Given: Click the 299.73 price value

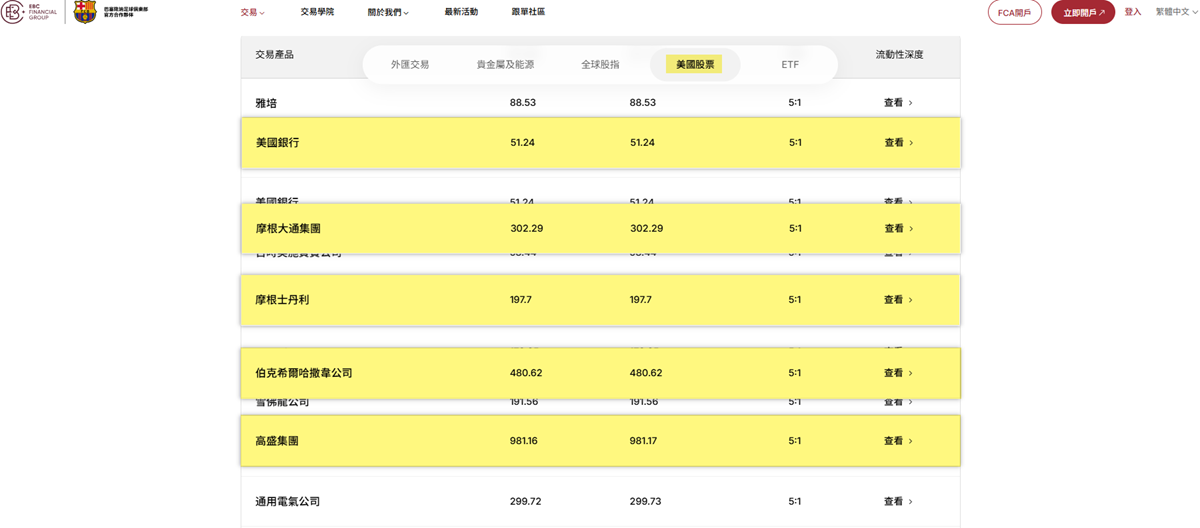Looking at the screenshot, I should pos(645,502).
